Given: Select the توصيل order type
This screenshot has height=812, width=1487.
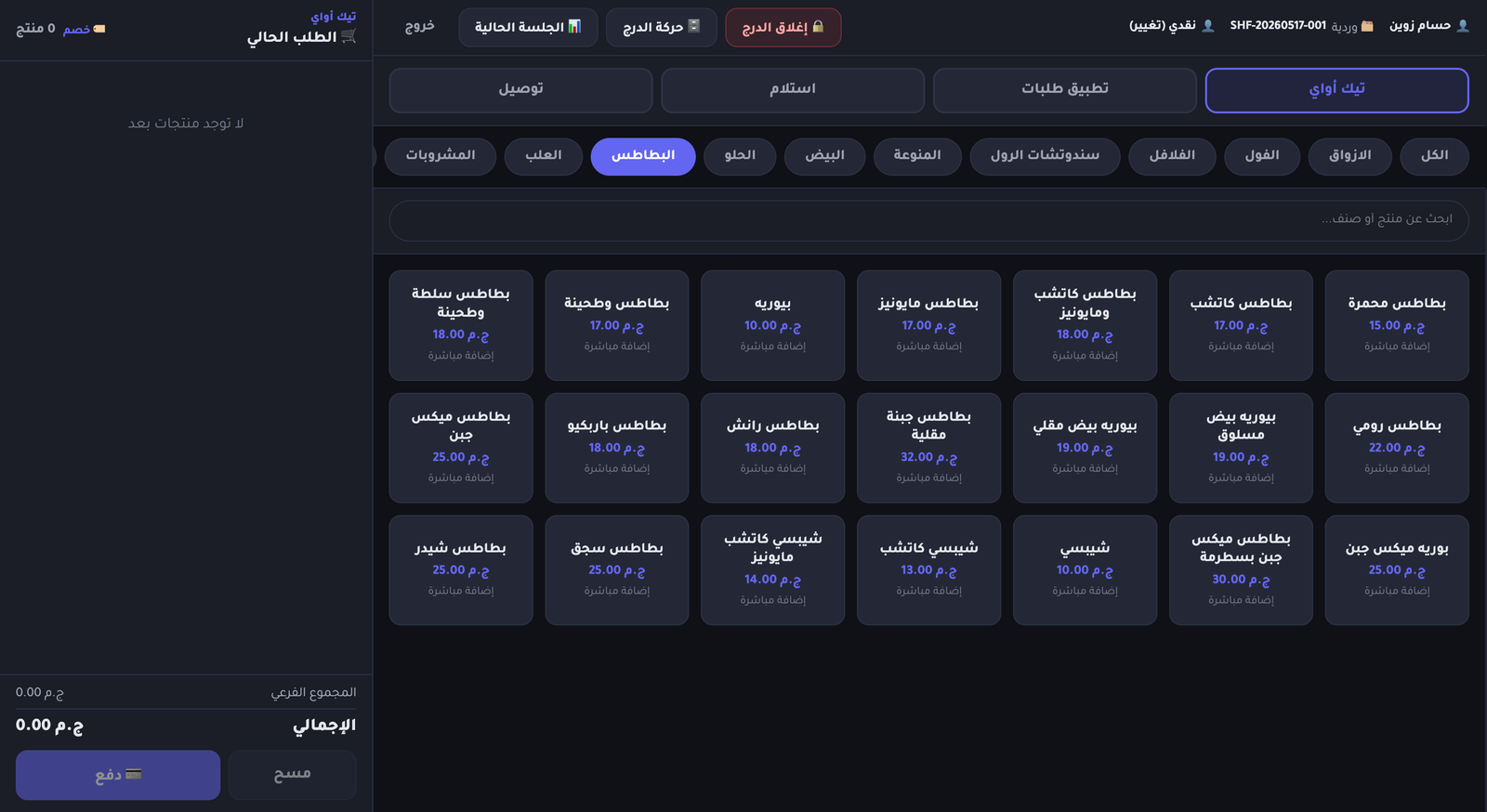Looking at the screenshot, I should tap(520, 89).
